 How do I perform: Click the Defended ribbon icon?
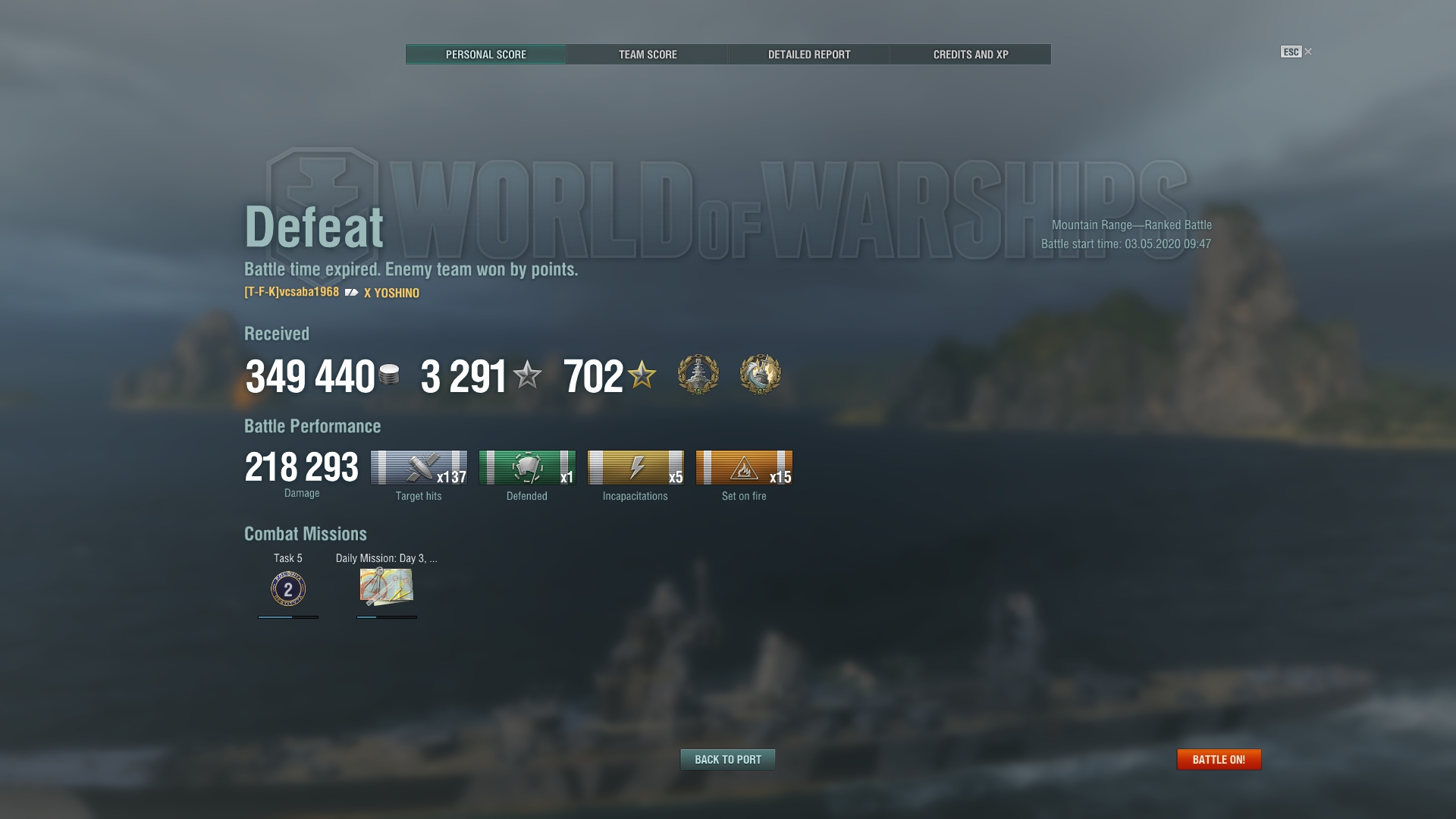pos(527,467)
